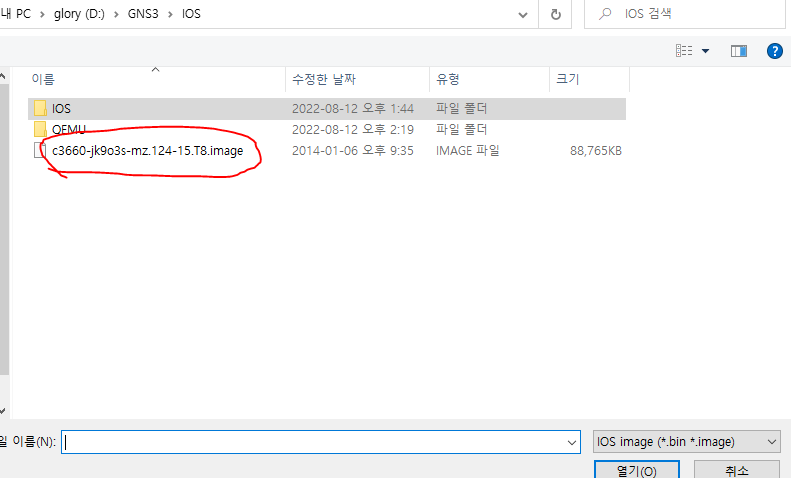Go to GNS3 in the breadcrumb

[143, 14]
